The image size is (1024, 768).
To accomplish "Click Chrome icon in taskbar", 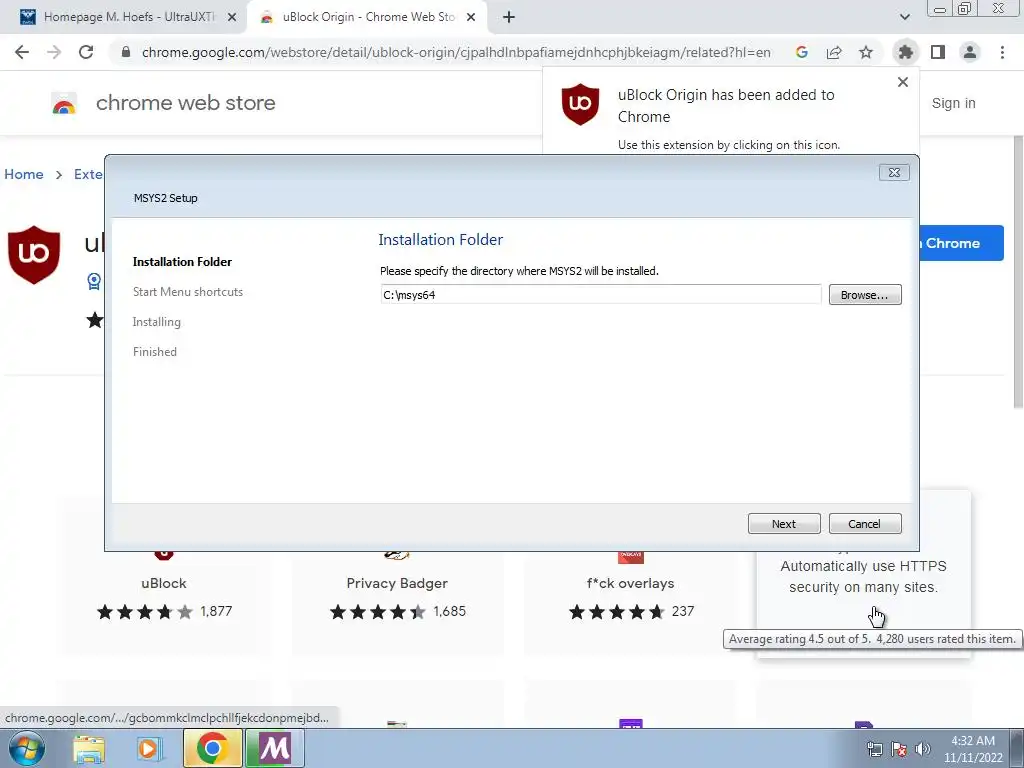I will pos(212,748).
